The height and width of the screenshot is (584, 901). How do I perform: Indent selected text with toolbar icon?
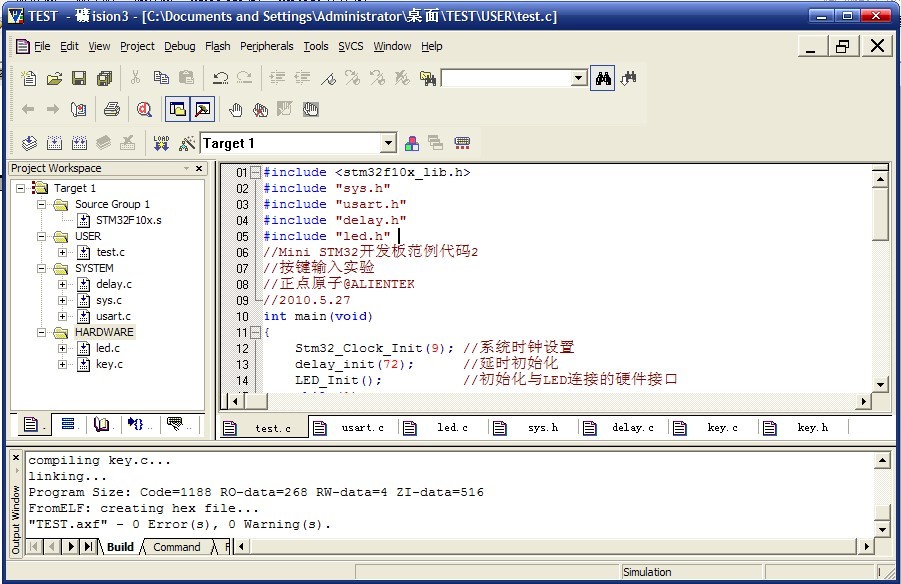click(277, 78)
